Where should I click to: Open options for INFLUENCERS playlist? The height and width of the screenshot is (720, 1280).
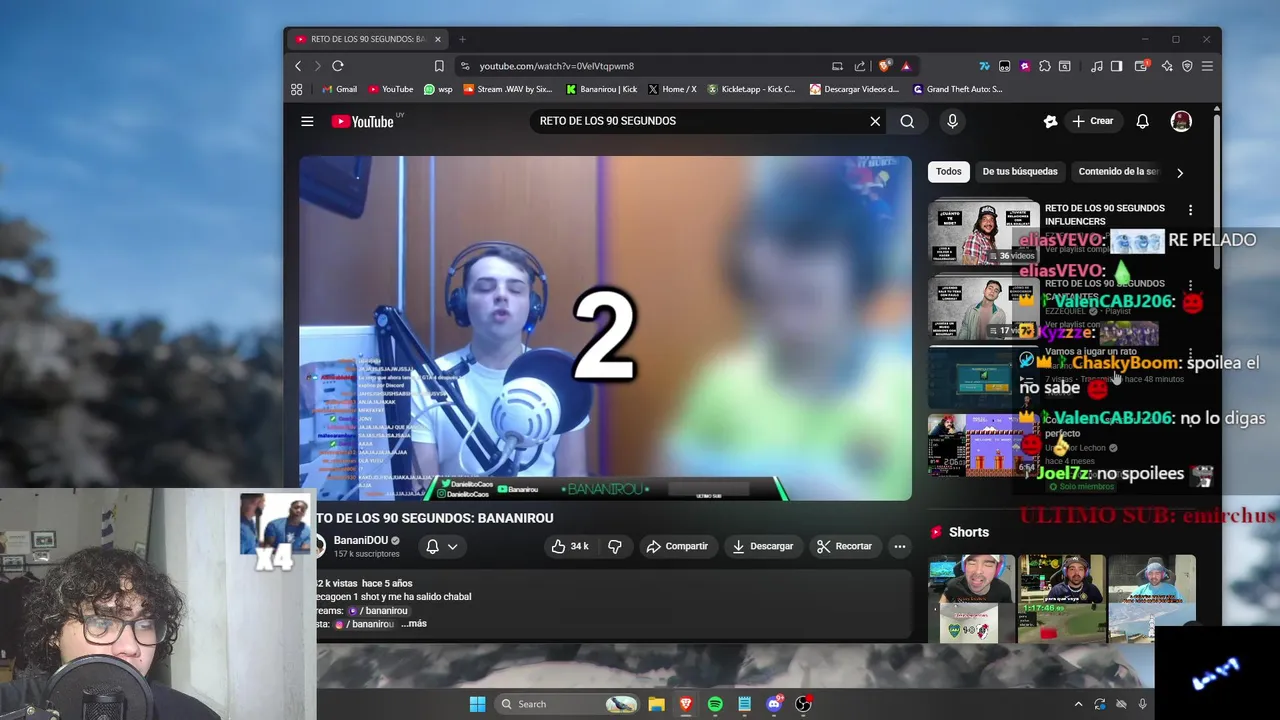coord(1190,210)
